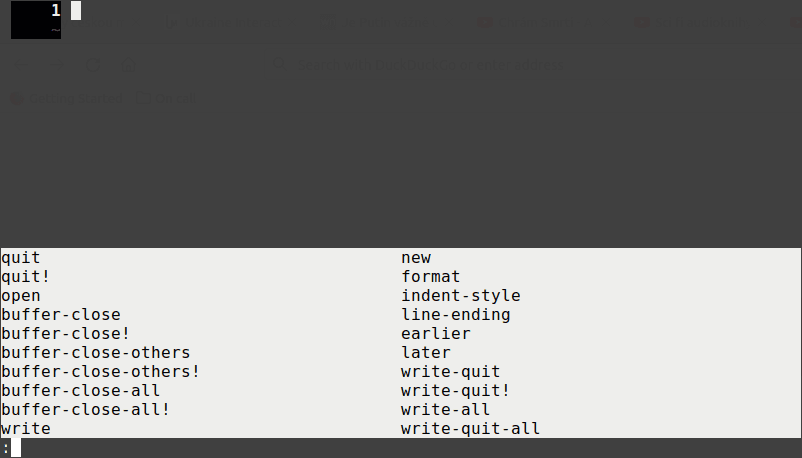Viewport: 802px width, 458px height.
Task: Click the colon command prompt input
Action: click(x=401, y=448)
